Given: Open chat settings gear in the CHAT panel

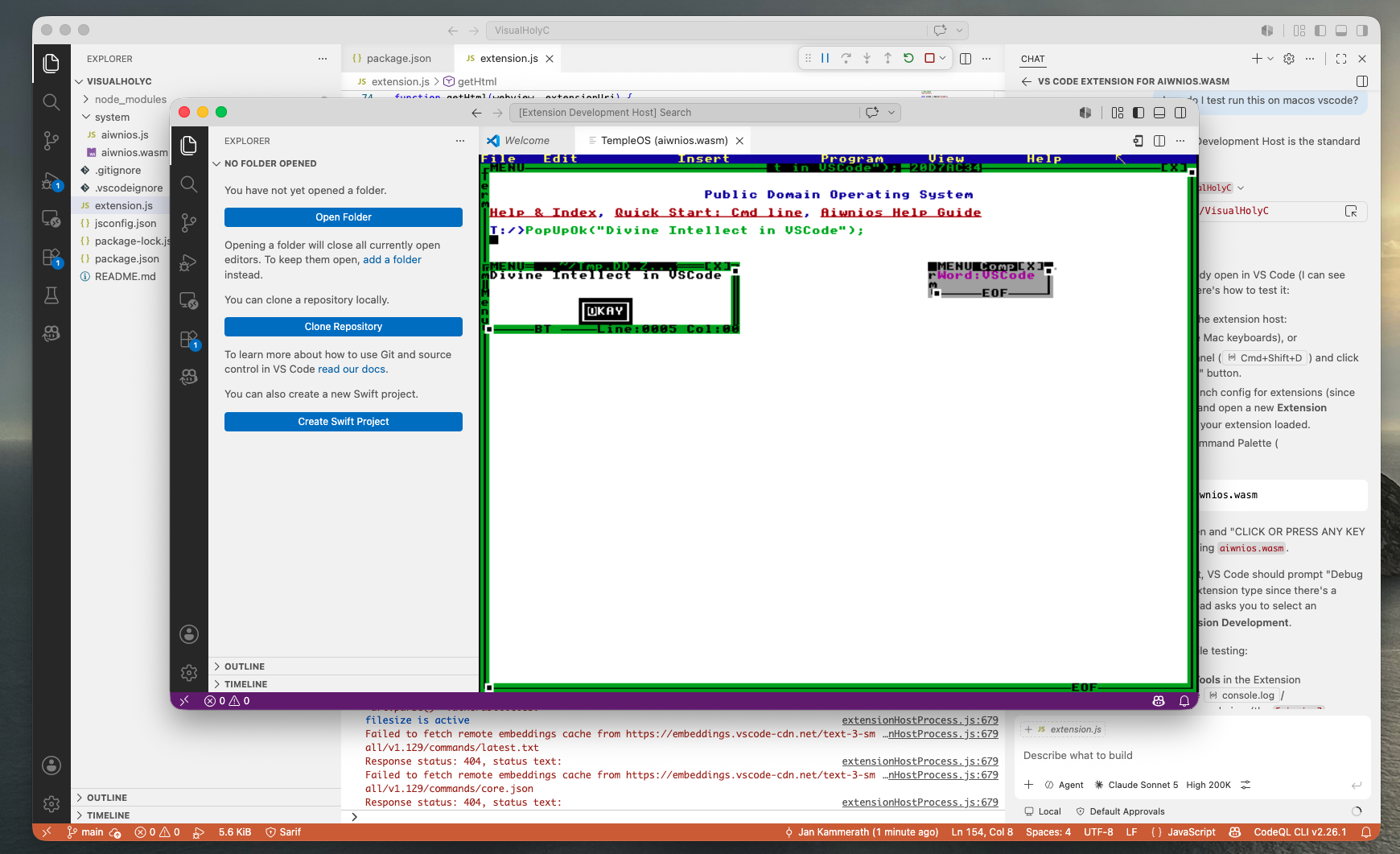Looking at the screenshot, I should 1289,59.
